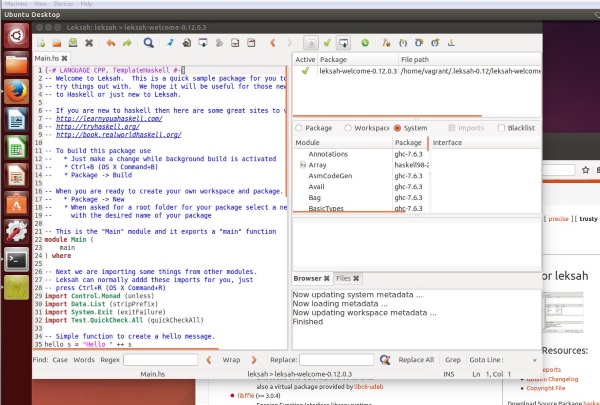
Task: Select the Workspace scope radio button
Action: tap(348, 128)
